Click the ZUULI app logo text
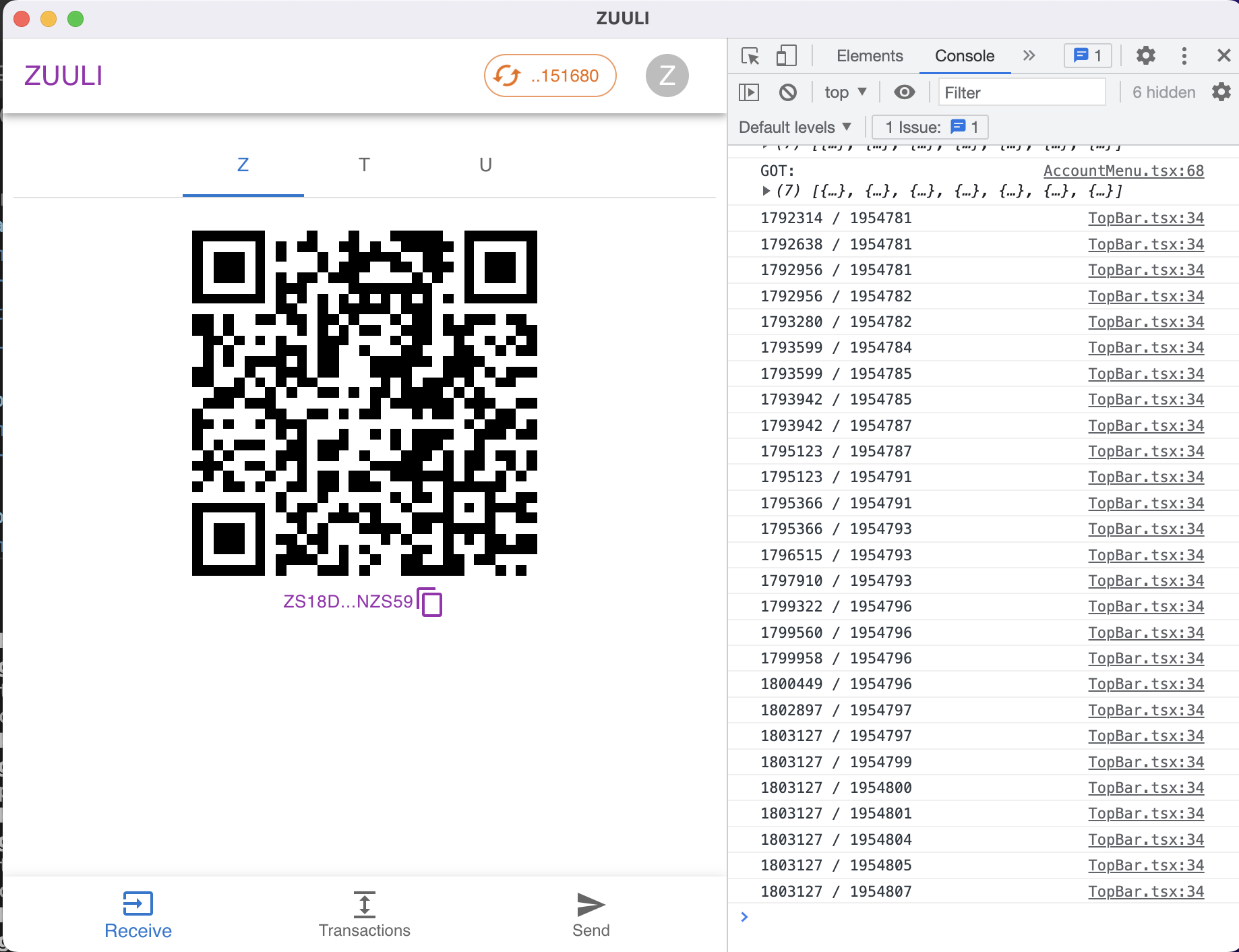The image size is (1239, 952). (x=63, y=76)
